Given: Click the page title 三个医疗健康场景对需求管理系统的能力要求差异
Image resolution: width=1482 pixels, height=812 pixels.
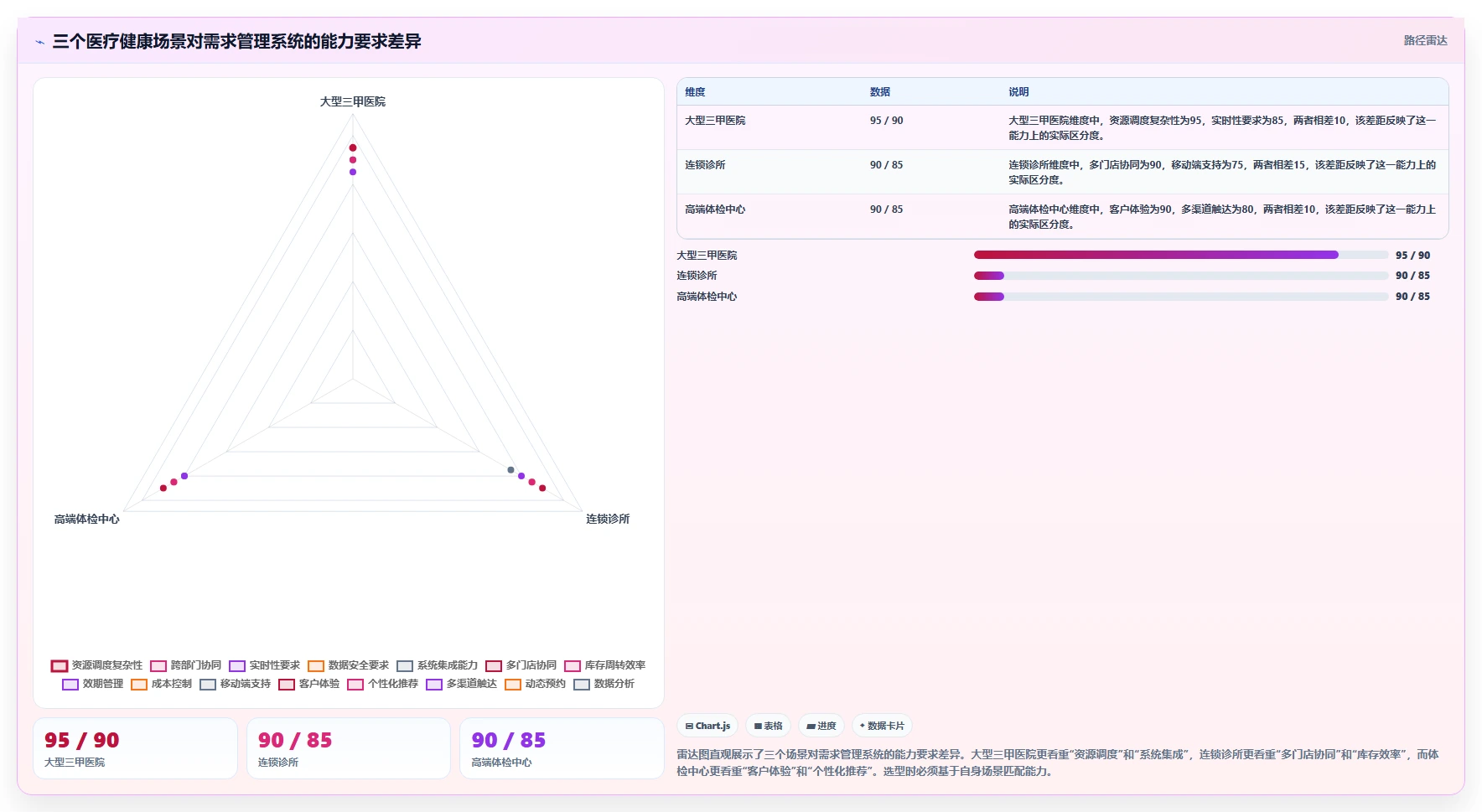Looking at the screenshot, I should pos(236,42).
